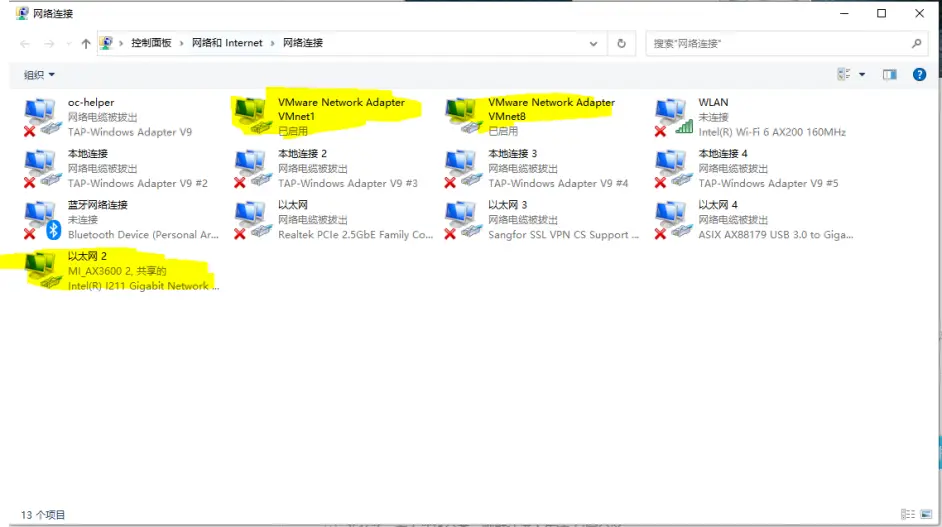Switch to large icons view in status bar
Screen dimensions: 942x527
(925, 515)
